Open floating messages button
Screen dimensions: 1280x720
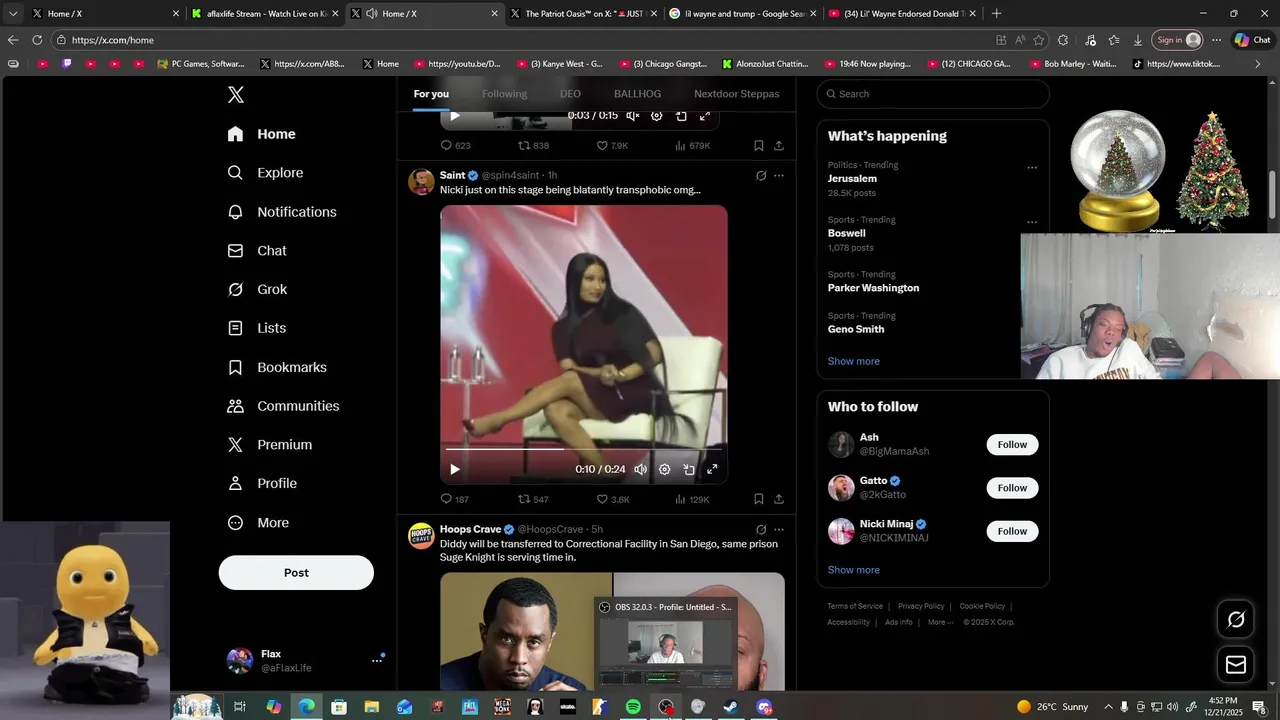1236,665
